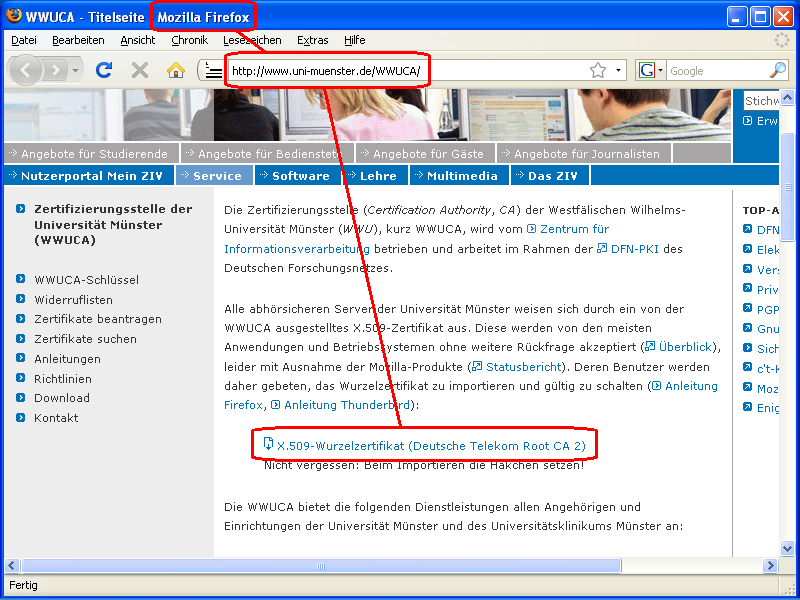Reload the current page

(103, 71)
